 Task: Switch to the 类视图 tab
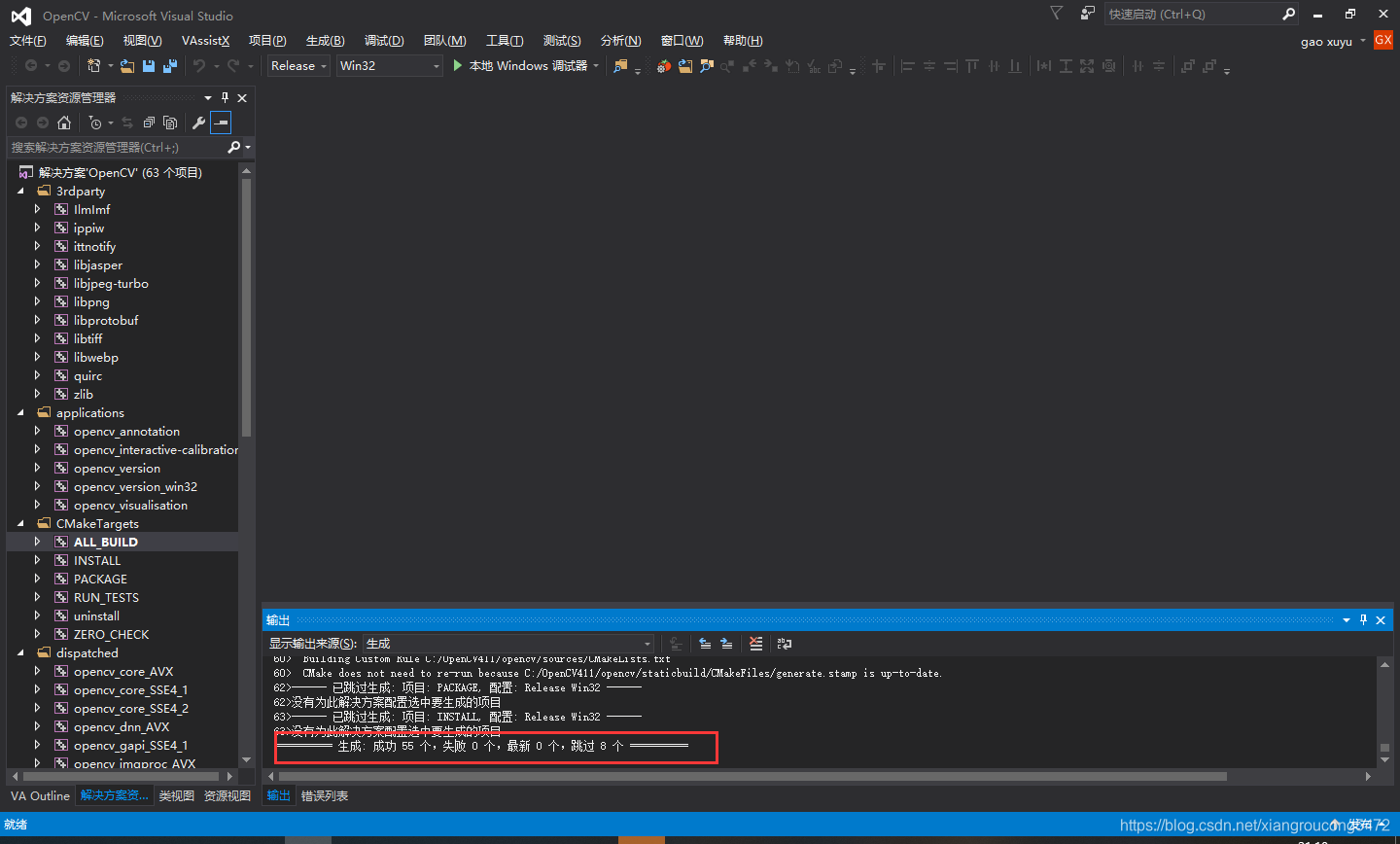(177, 795)
